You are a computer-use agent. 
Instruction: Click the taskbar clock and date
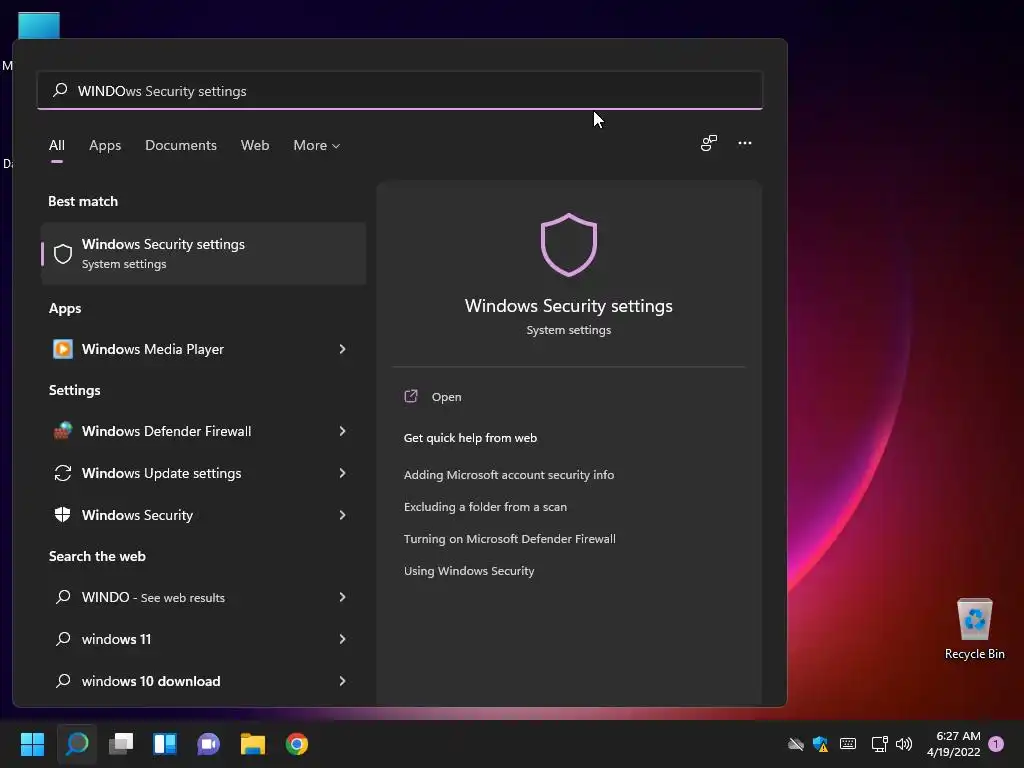[x=953, y=744]
